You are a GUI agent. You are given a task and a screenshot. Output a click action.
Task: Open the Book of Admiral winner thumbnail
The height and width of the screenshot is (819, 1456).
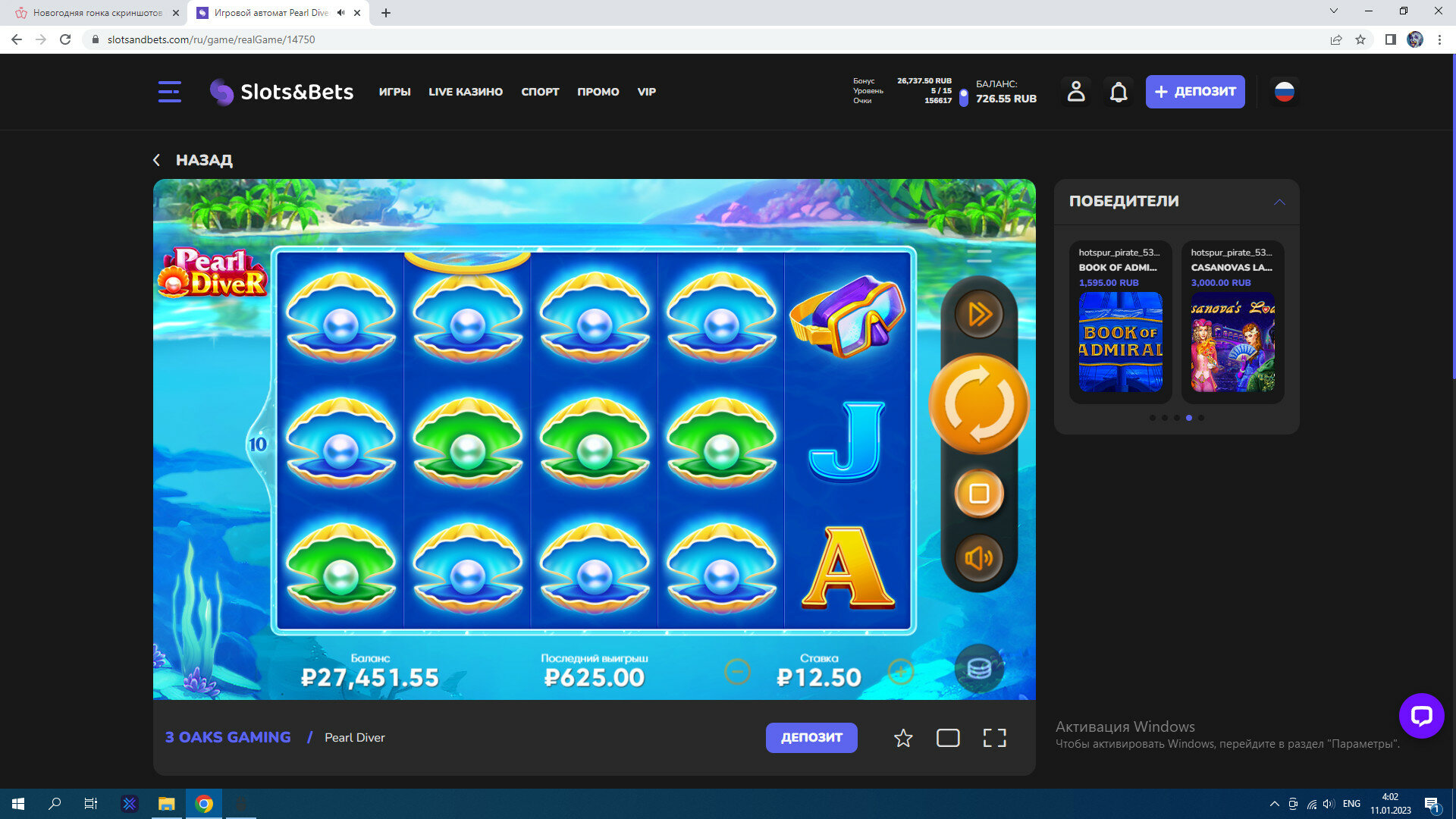[1120, 342]
